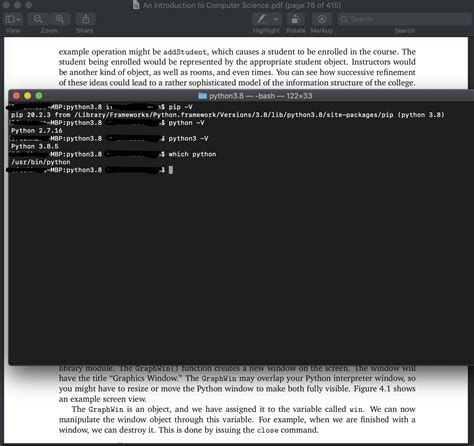Click the 'close' command word in PDF
The height and width of the screenshot is (446, 474).
[x=268, y=430]
